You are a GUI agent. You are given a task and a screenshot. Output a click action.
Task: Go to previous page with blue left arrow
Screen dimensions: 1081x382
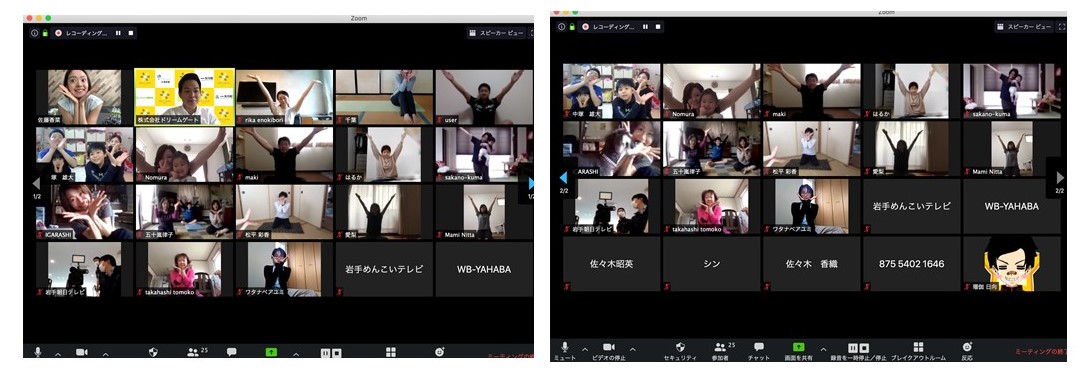click(x=563, y=179)
